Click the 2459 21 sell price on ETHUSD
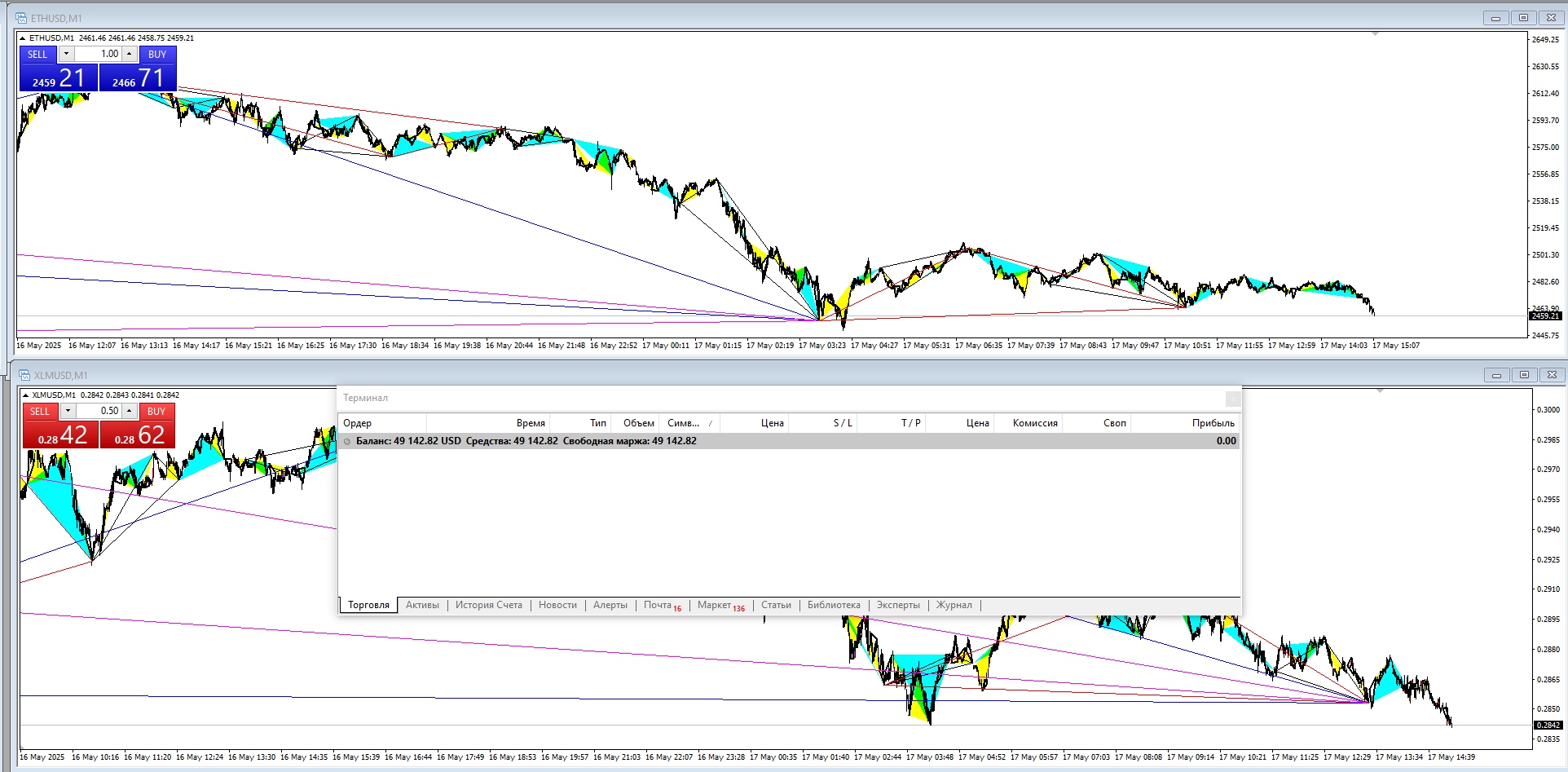Image resolution: width=1568 pixels, height=772 pixels. 59,78
